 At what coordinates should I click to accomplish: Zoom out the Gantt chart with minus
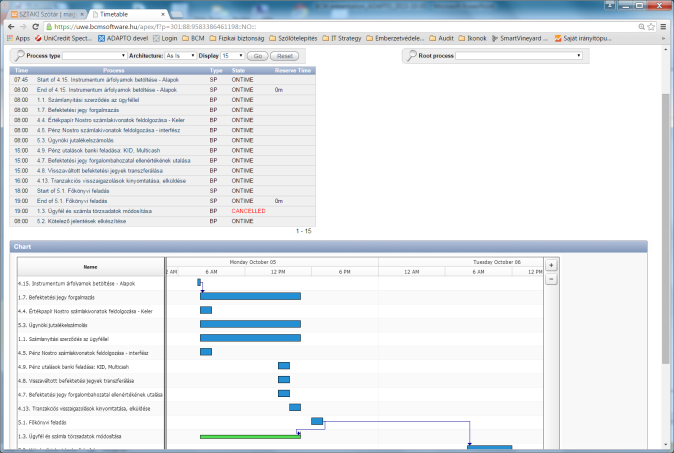551,279
